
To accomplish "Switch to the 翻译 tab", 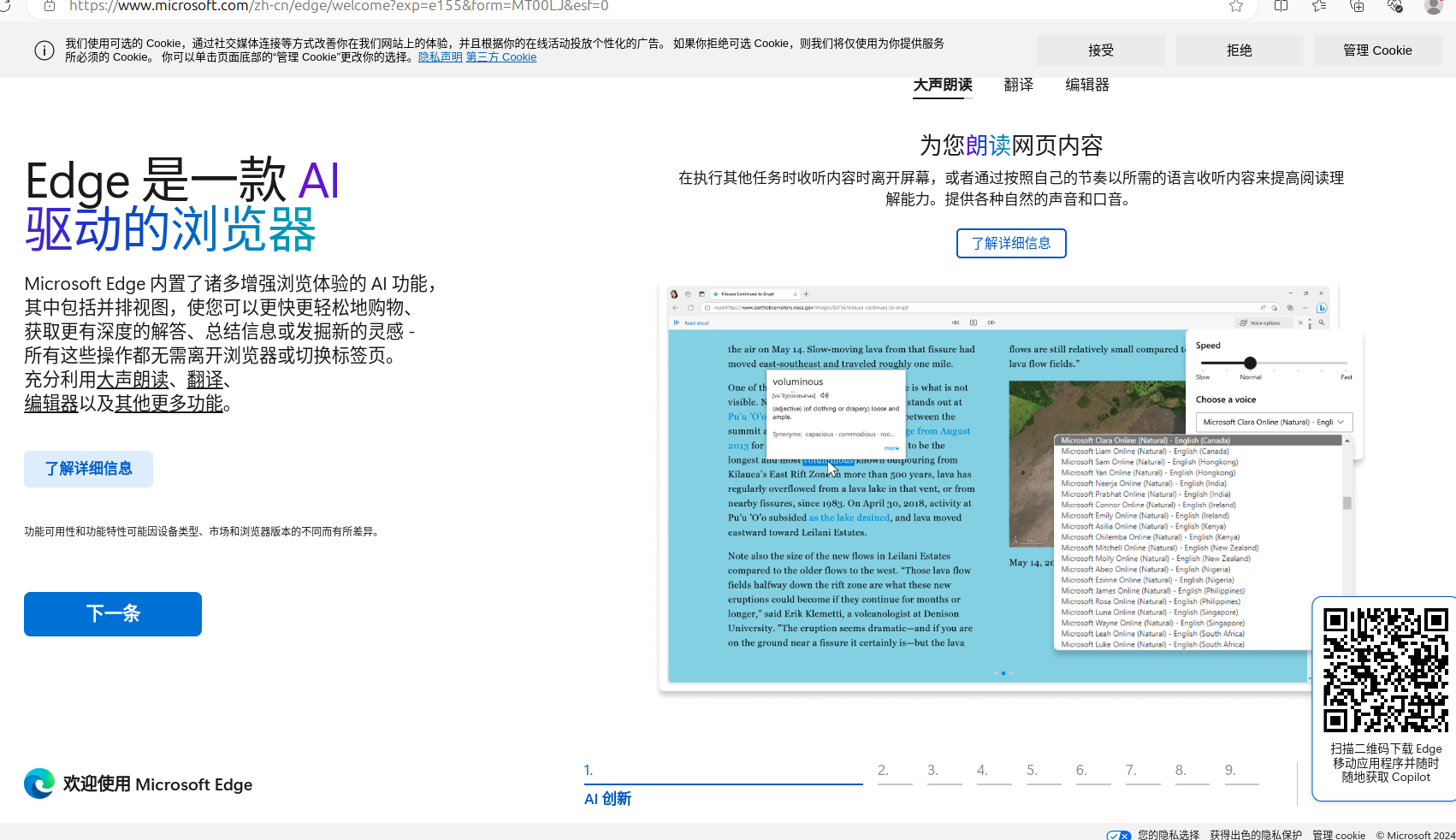I will pyautogui.click(x=1019, y=85).
